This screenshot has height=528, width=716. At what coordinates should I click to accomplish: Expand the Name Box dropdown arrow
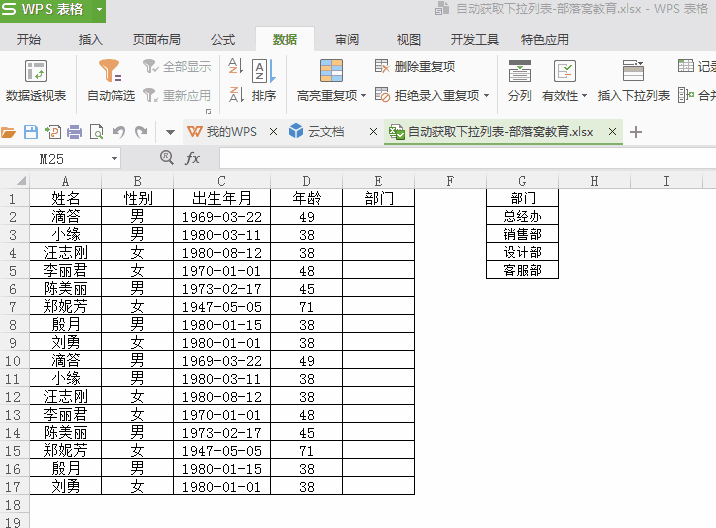(x=114, y=158)
